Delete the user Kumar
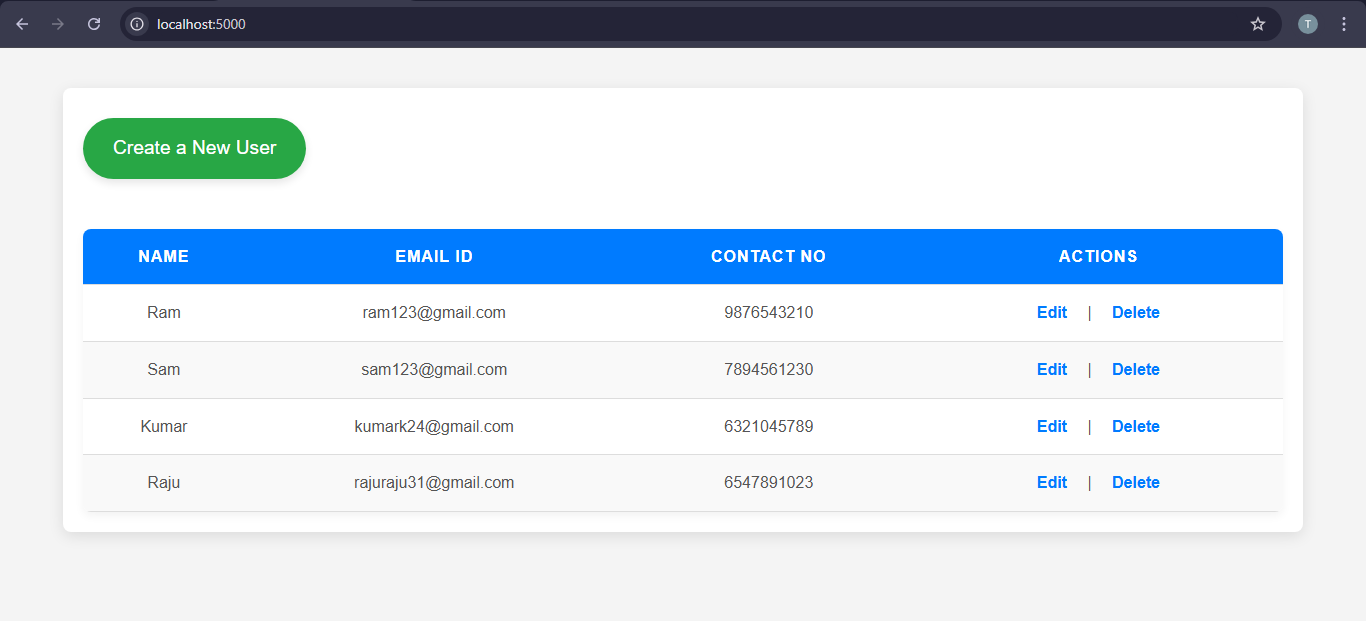The image size is (1366, 621). coord(1136,427)
